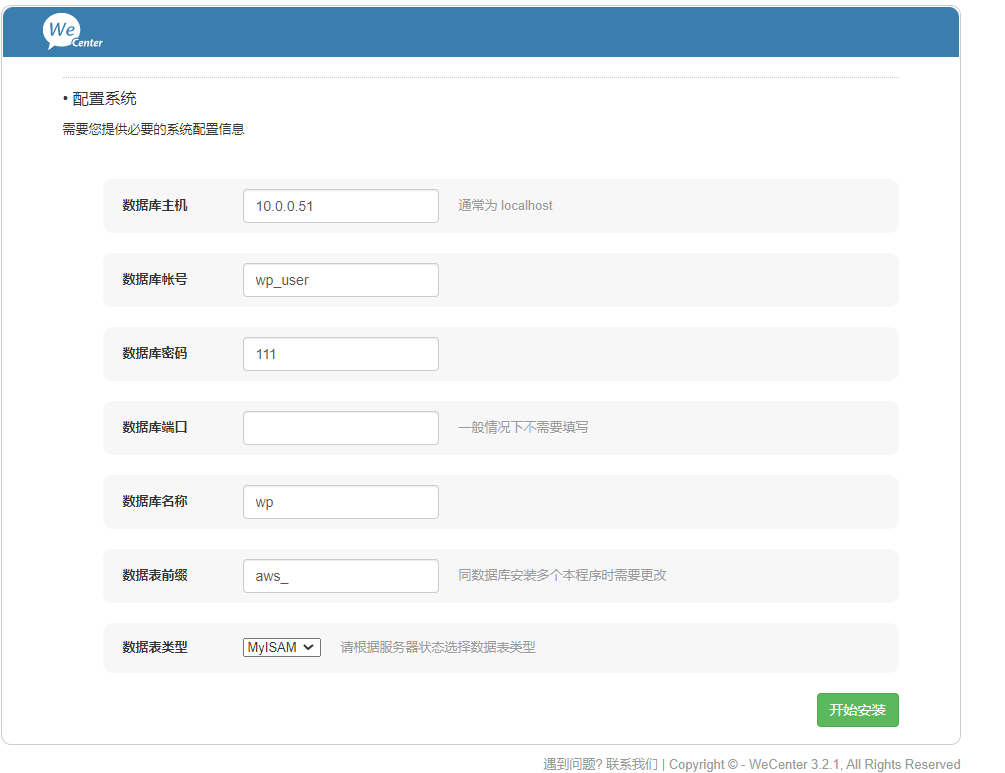Click the hint 同数据库安装多个本程序时需要更改

click(562, 576)
